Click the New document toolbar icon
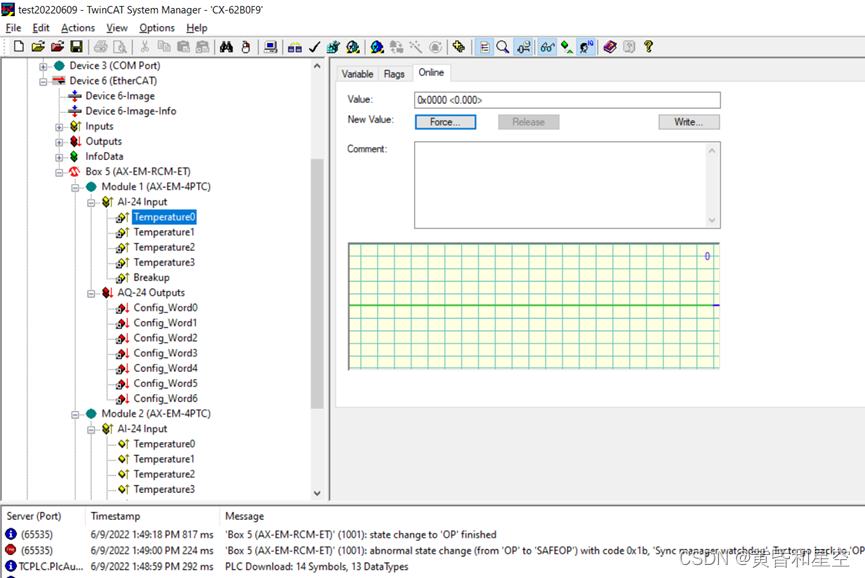The height and width of the screenshot is (578, 865). pyautogui.click(x=19, y=47)
